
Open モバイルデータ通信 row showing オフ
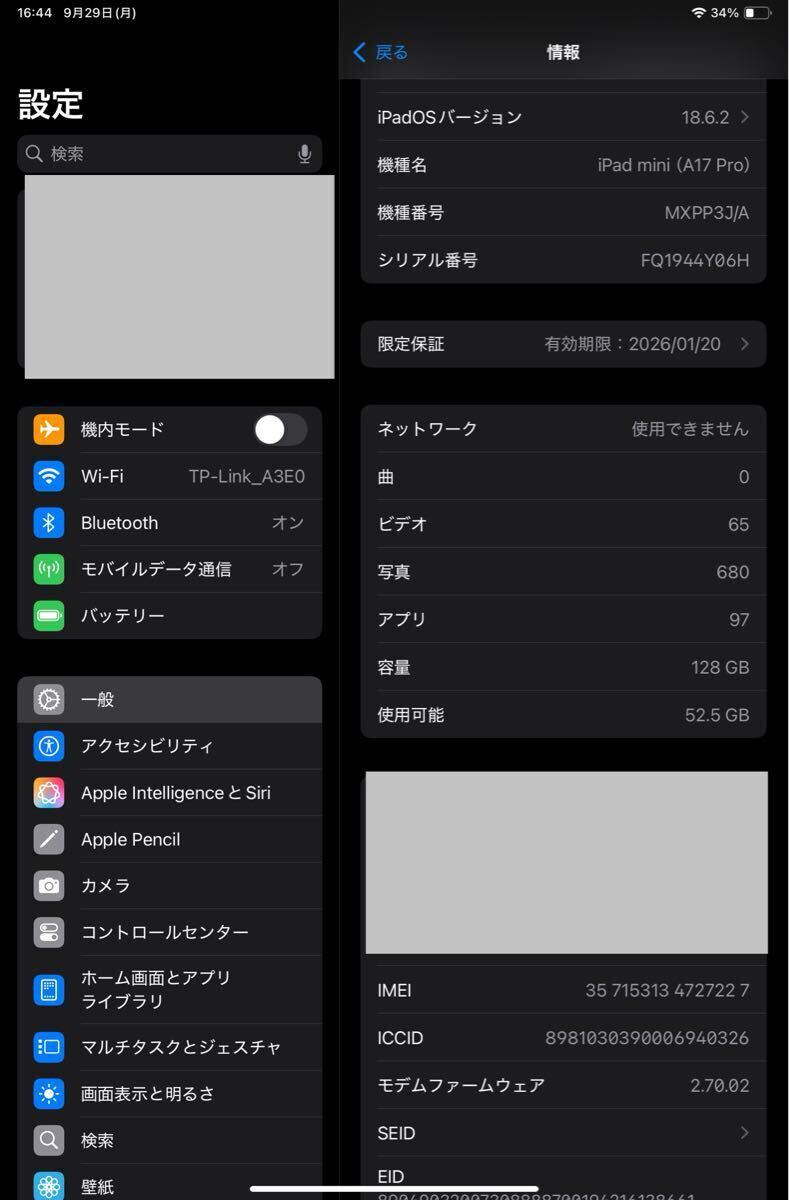(x=170, y=569)
